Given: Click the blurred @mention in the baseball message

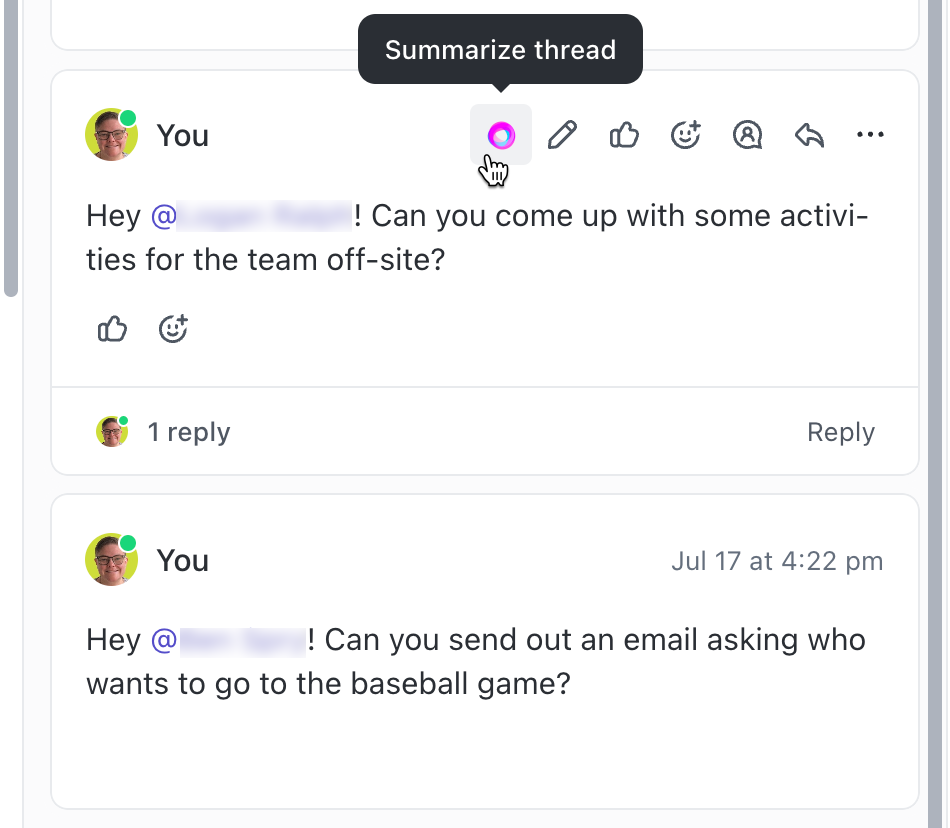Looking at the screenshot, I should [x=228, y=640].
